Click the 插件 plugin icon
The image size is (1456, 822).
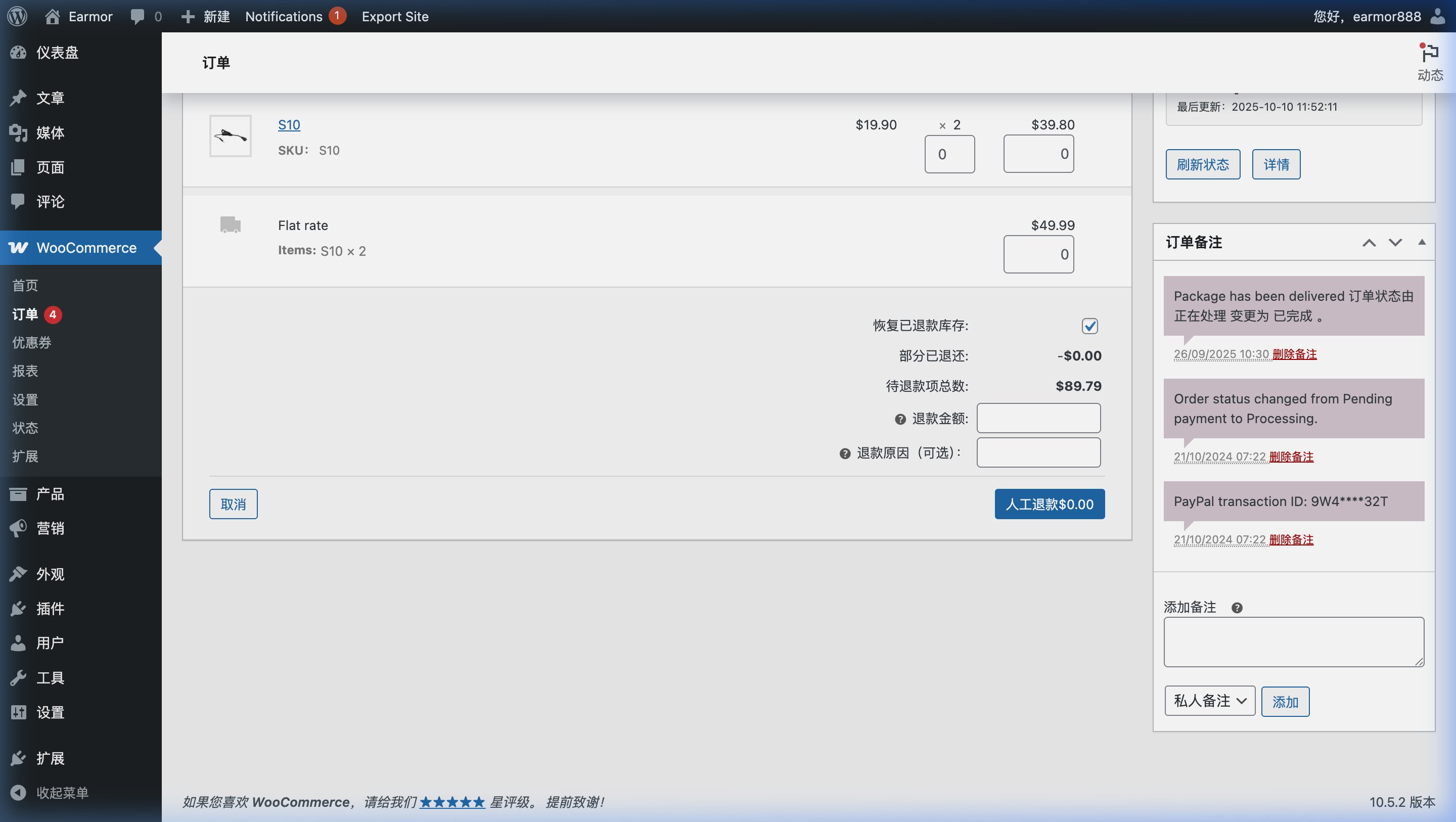coord(18,608)
